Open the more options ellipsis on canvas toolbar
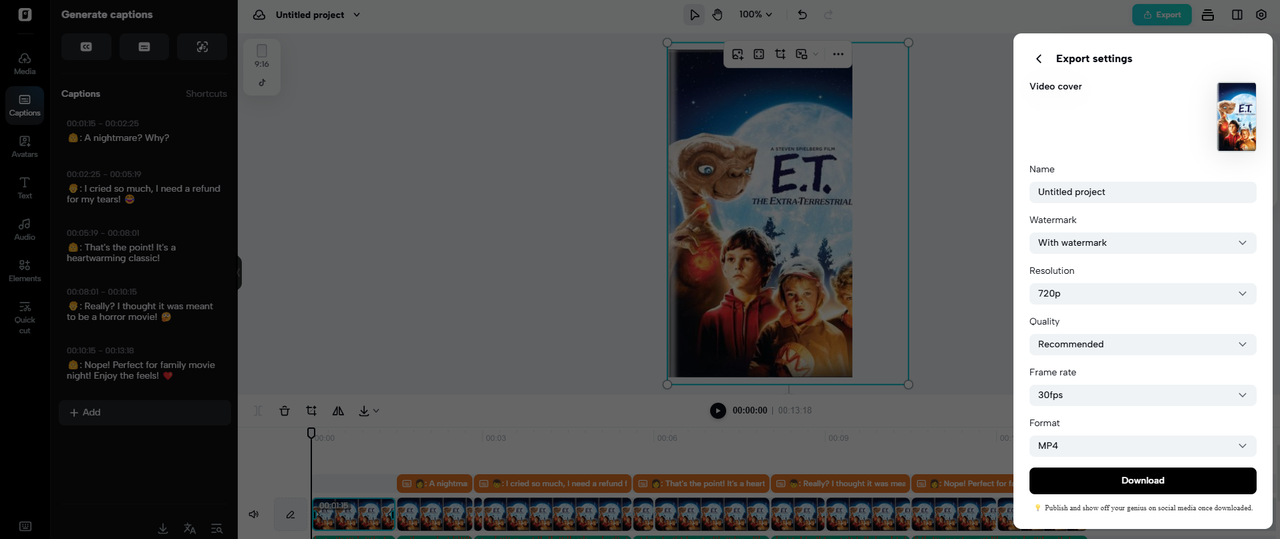The image size is (1280, 539). [838, 54]
